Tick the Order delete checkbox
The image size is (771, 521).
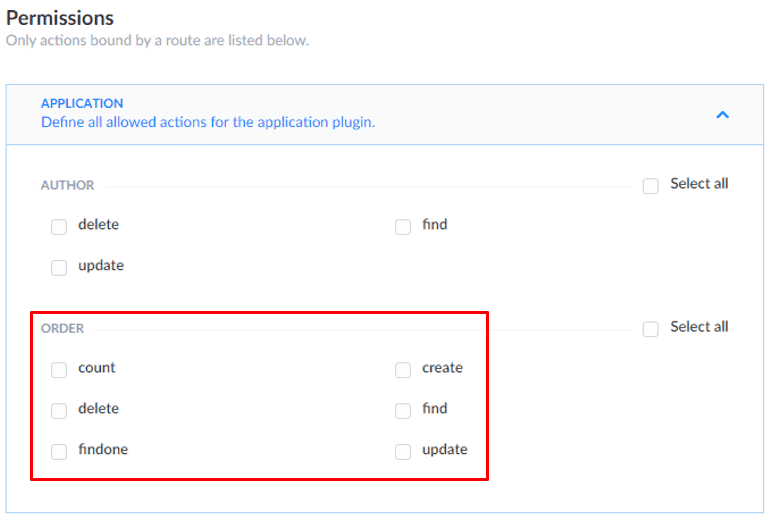(59, 410)
